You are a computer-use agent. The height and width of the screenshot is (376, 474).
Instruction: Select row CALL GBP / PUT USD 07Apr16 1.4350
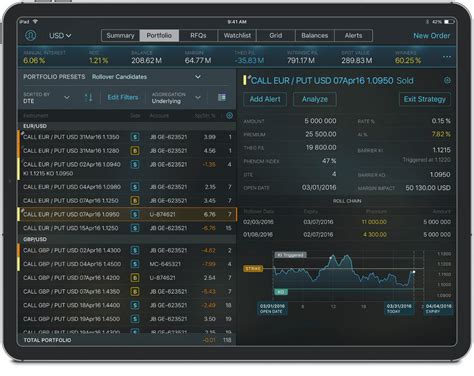pyautogui.click(x=127, y=292)
